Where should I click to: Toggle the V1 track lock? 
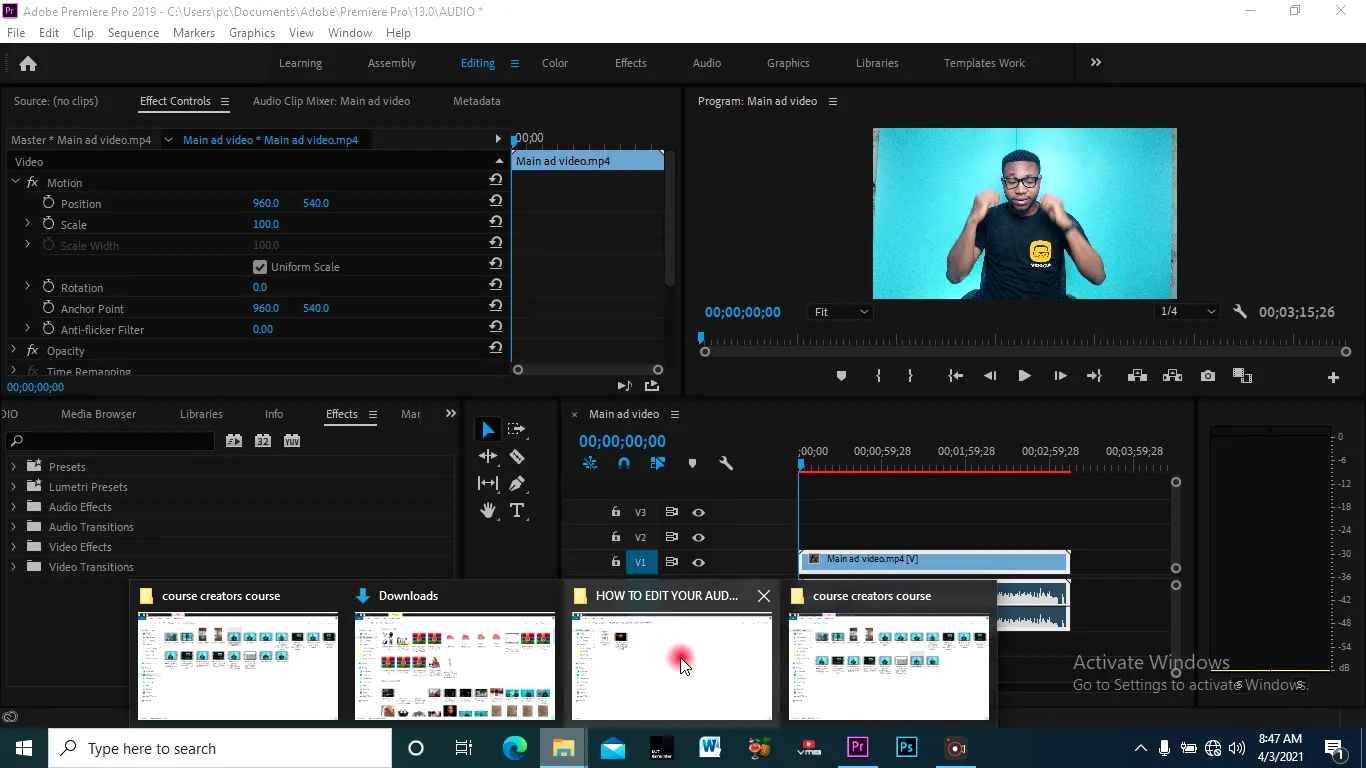[x=616, y=562]
